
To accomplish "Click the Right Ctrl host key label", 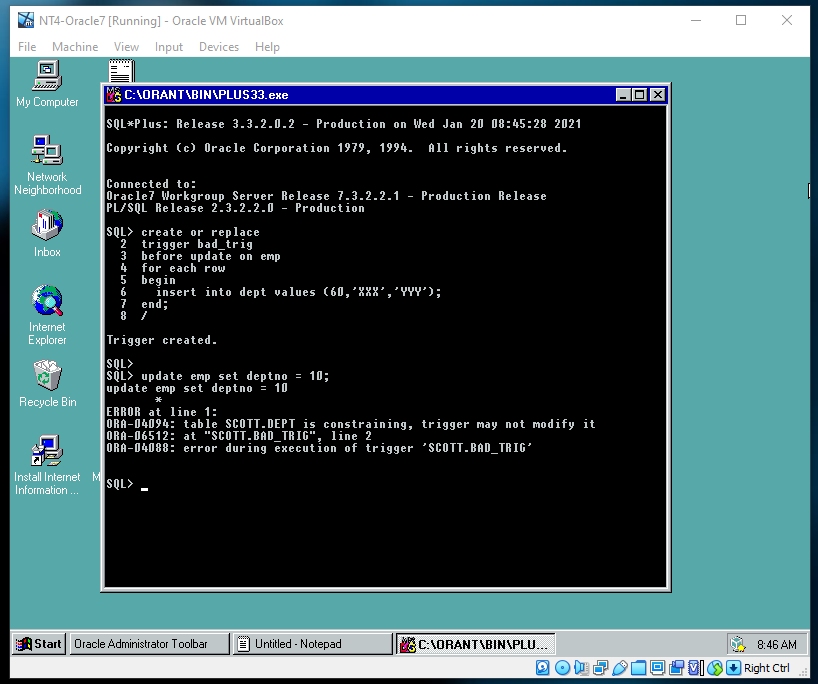I will click(x=766, y=668).
